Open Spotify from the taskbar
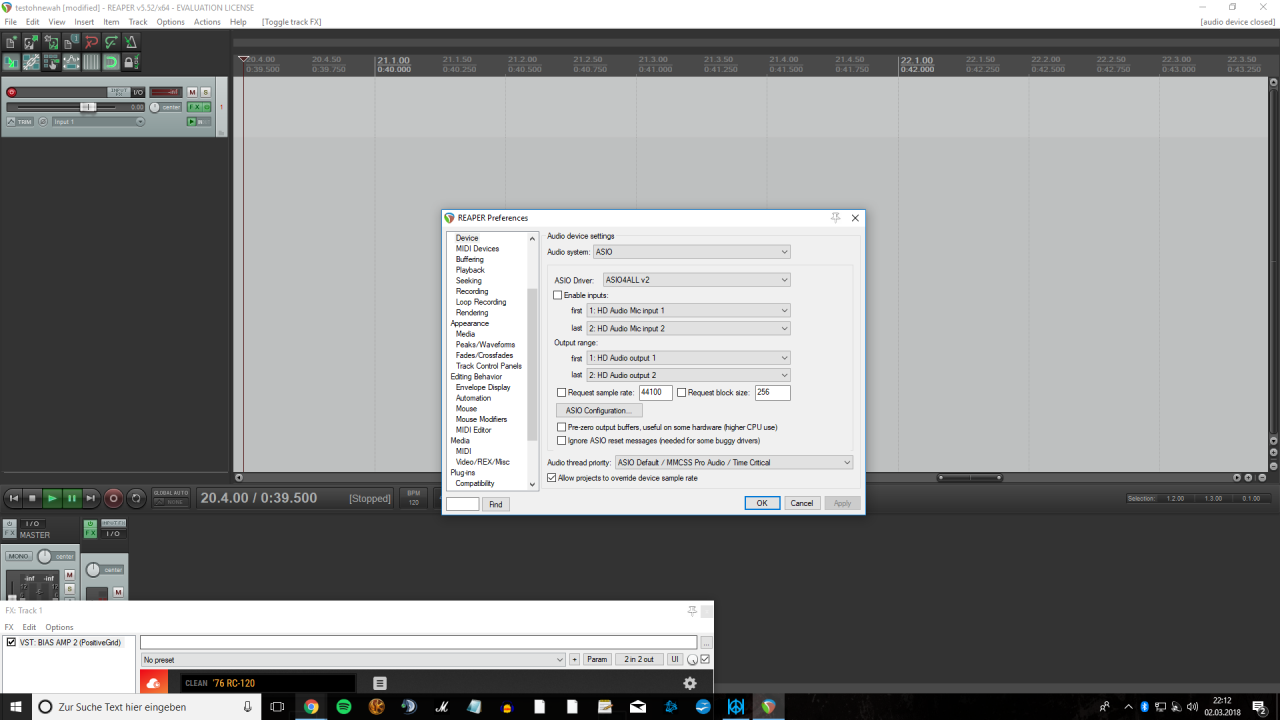This screenshot has height=720, width=1280. coord(344,707)
